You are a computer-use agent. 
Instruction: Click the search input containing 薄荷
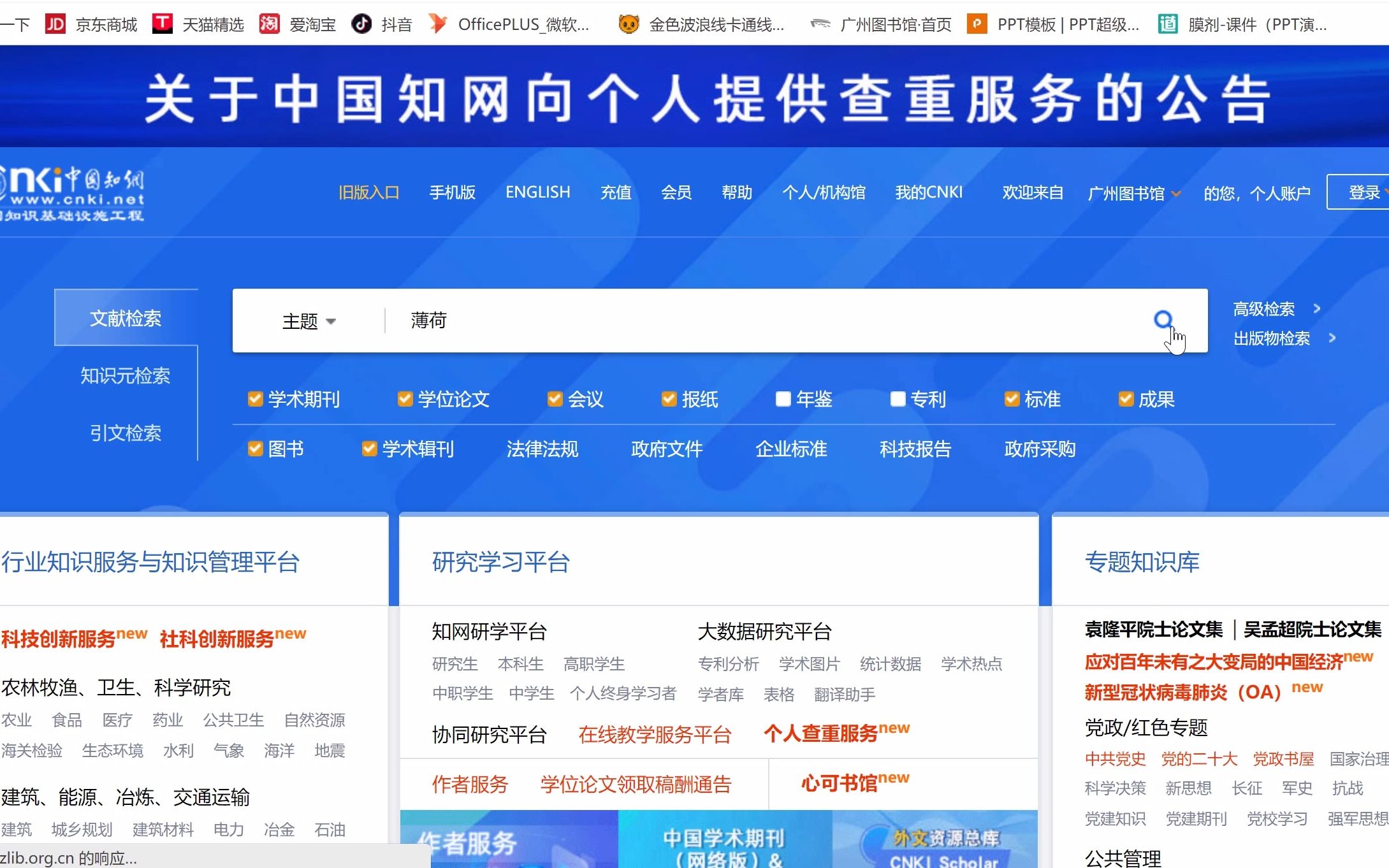point(765,321)
